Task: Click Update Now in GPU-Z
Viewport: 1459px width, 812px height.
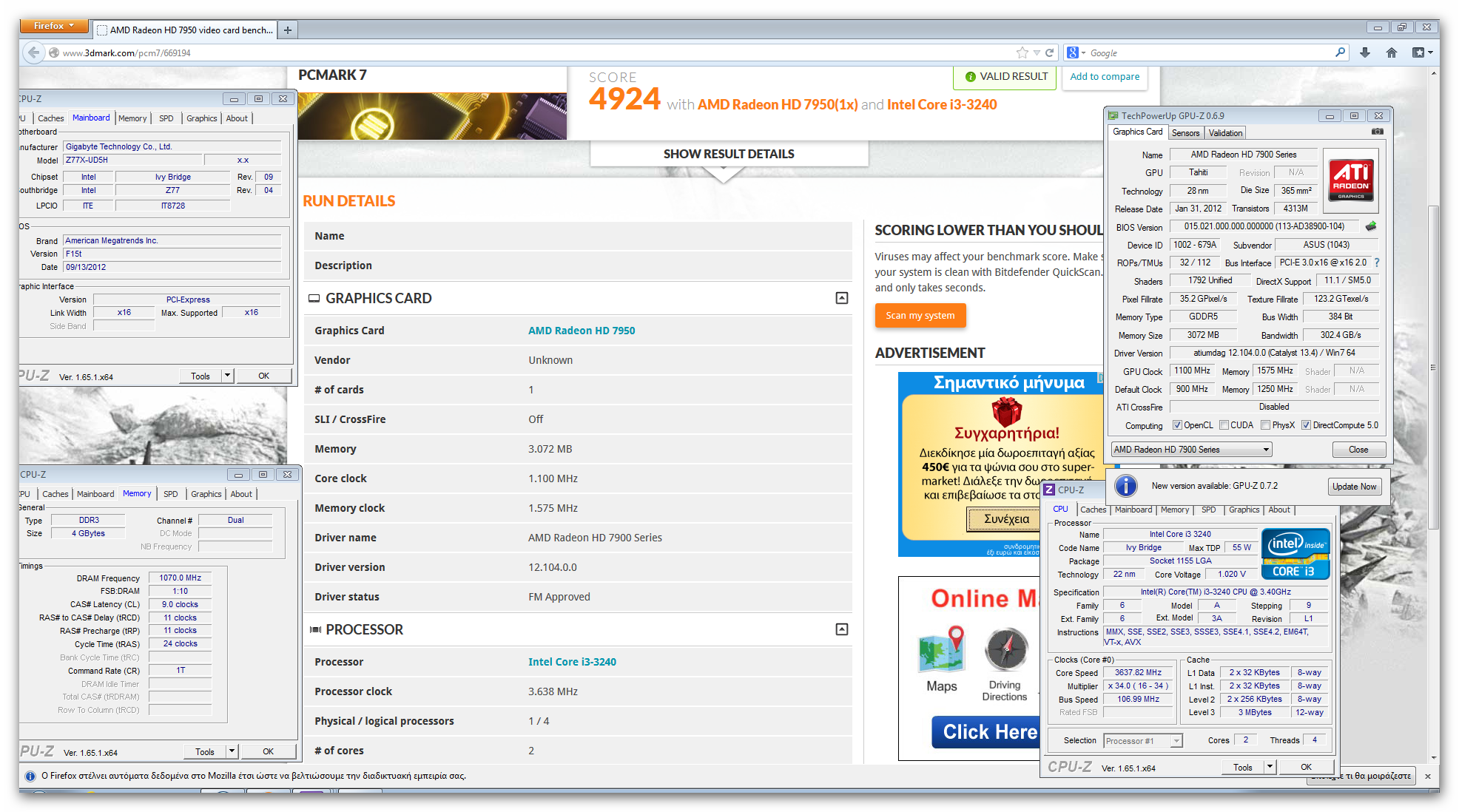Action: [x=1355, y=487]
